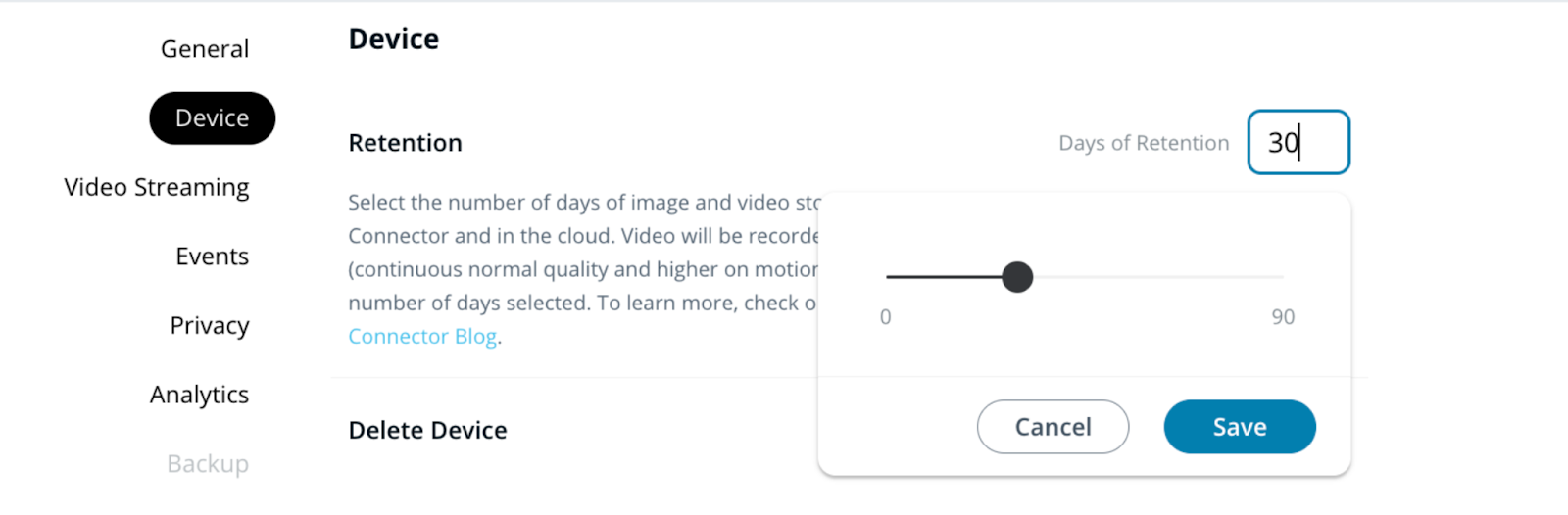Click the Days of Retention input field

click(1298, 143)
